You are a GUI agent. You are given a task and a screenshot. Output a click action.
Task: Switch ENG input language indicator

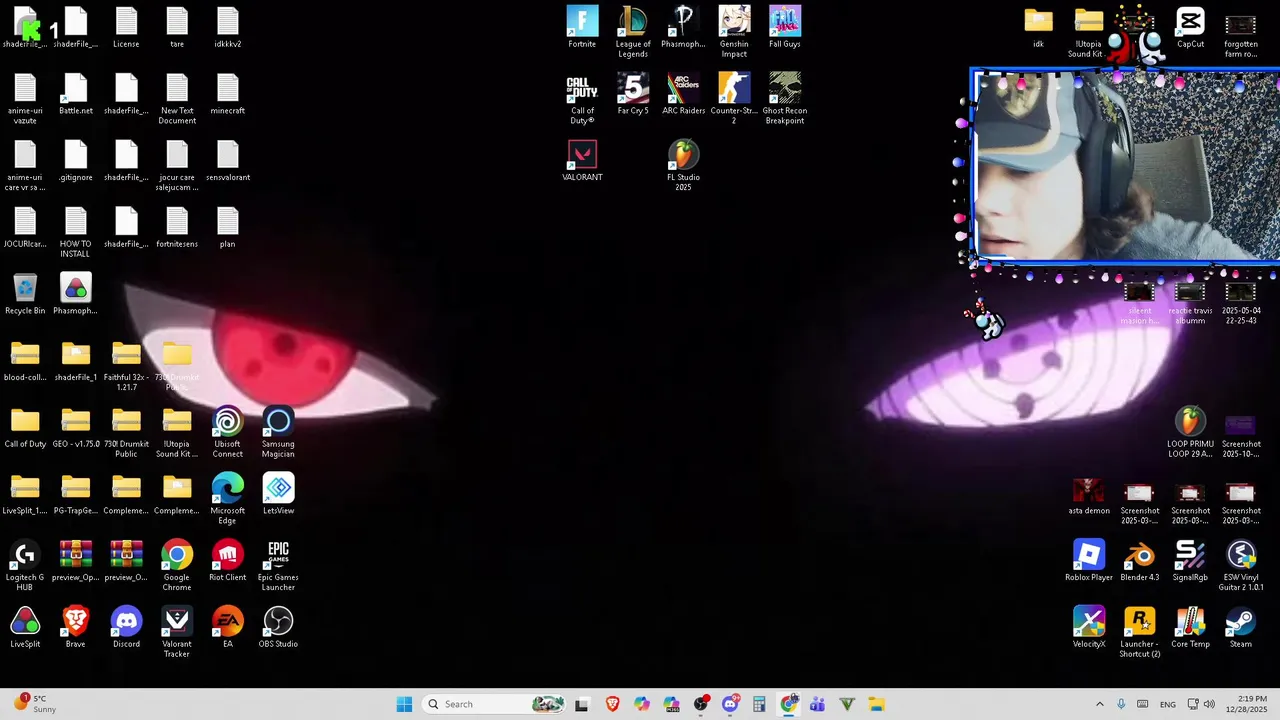(1168, 704)
